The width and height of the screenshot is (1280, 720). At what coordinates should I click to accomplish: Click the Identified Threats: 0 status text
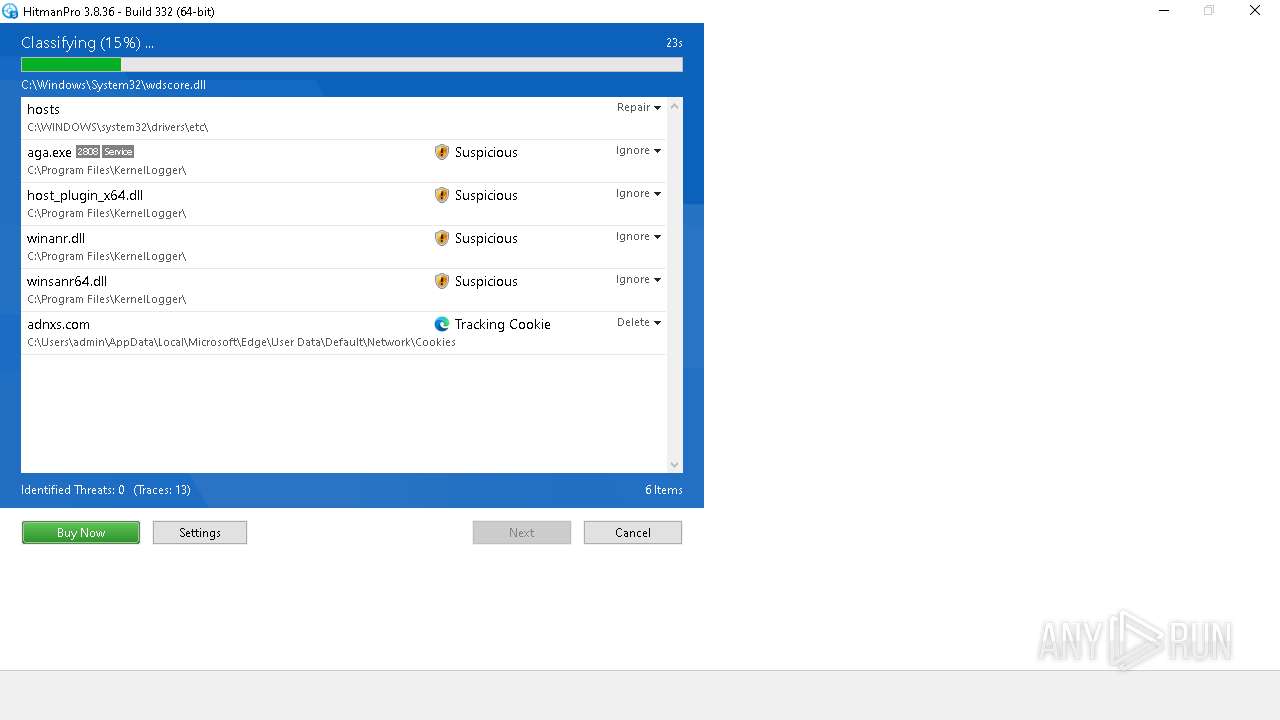73,490
